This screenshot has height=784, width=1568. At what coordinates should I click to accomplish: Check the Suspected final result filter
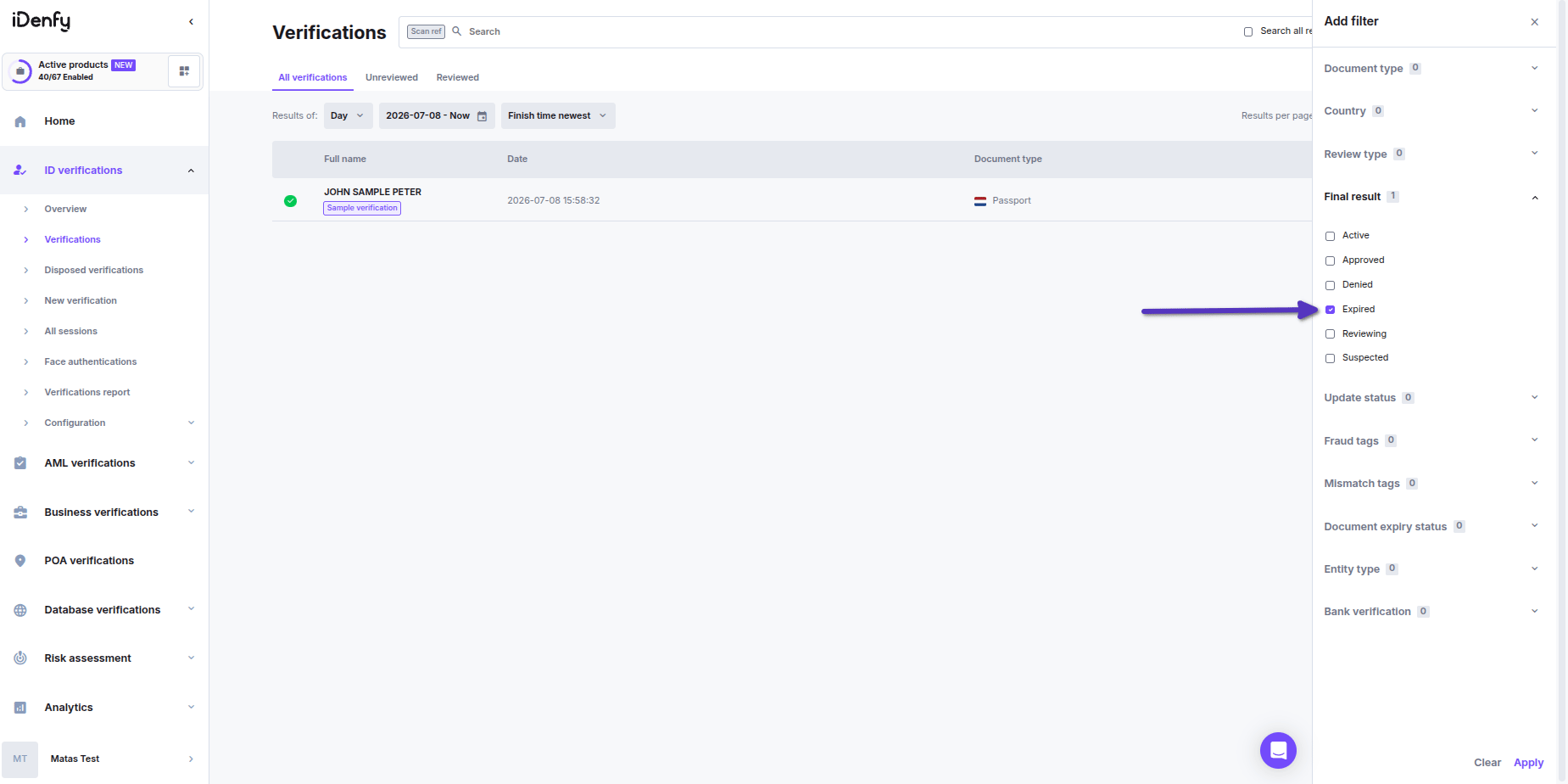point(1330,358)
